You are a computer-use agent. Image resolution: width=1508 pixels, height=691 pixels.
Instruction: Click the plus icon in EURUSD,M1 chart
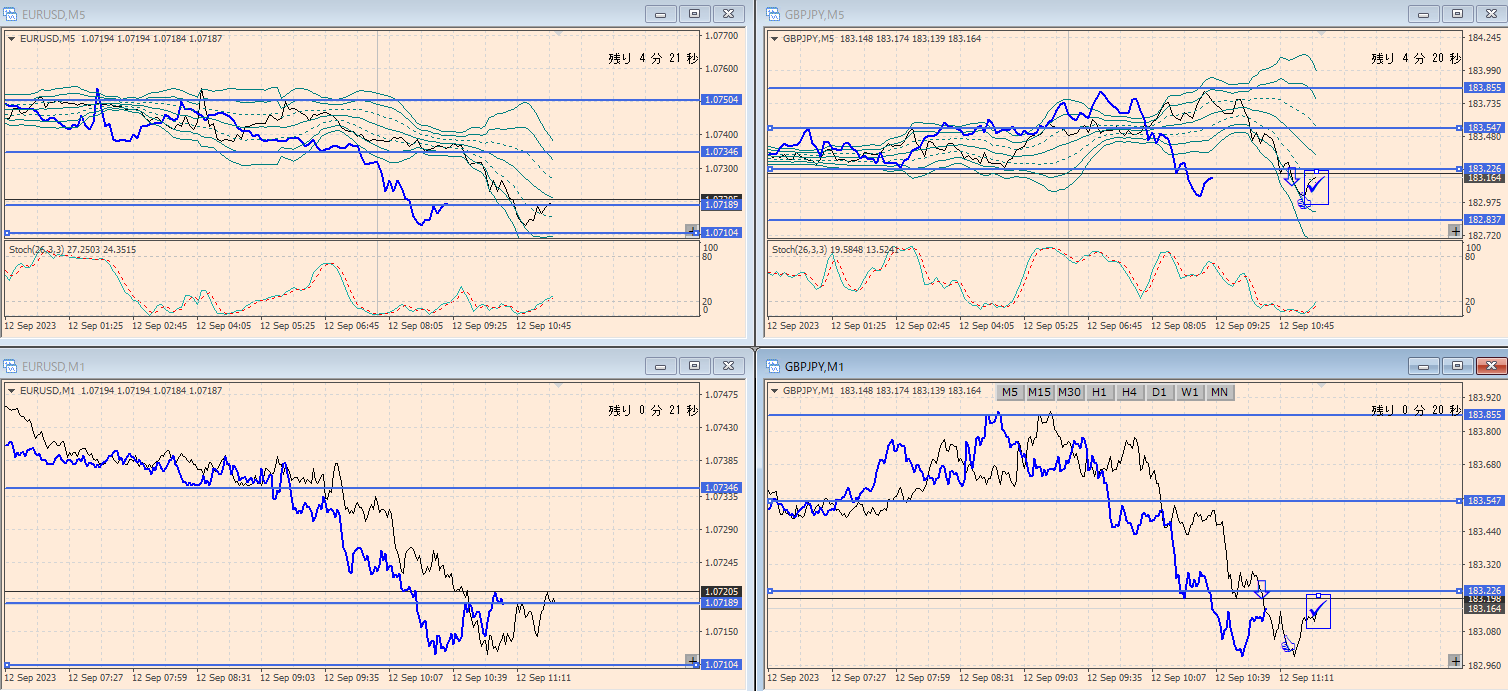(x=691, y=660)
